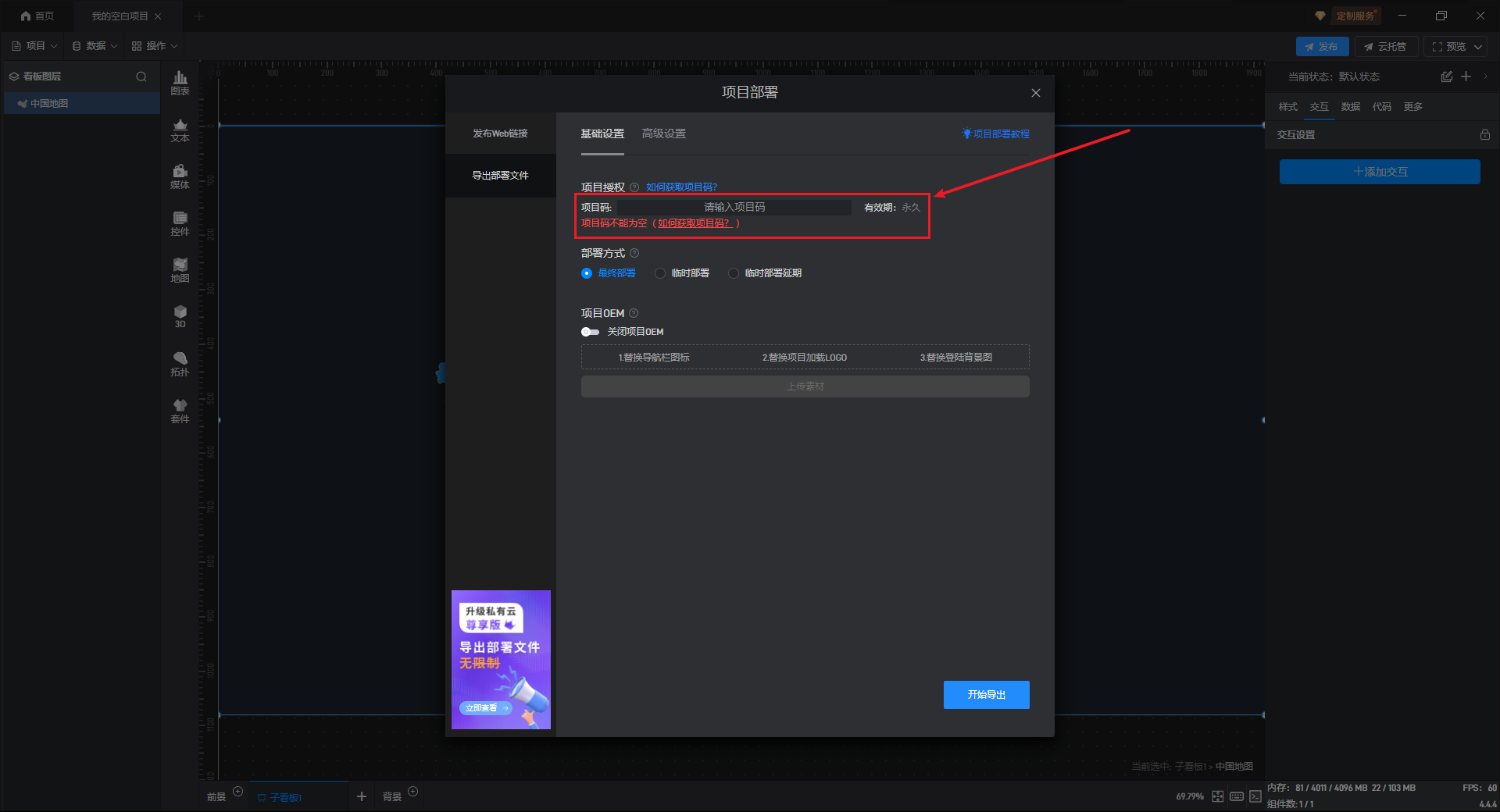Add a new sub-board tab with plus
This screenshot has height=812, width=1500.
[362, 796]
